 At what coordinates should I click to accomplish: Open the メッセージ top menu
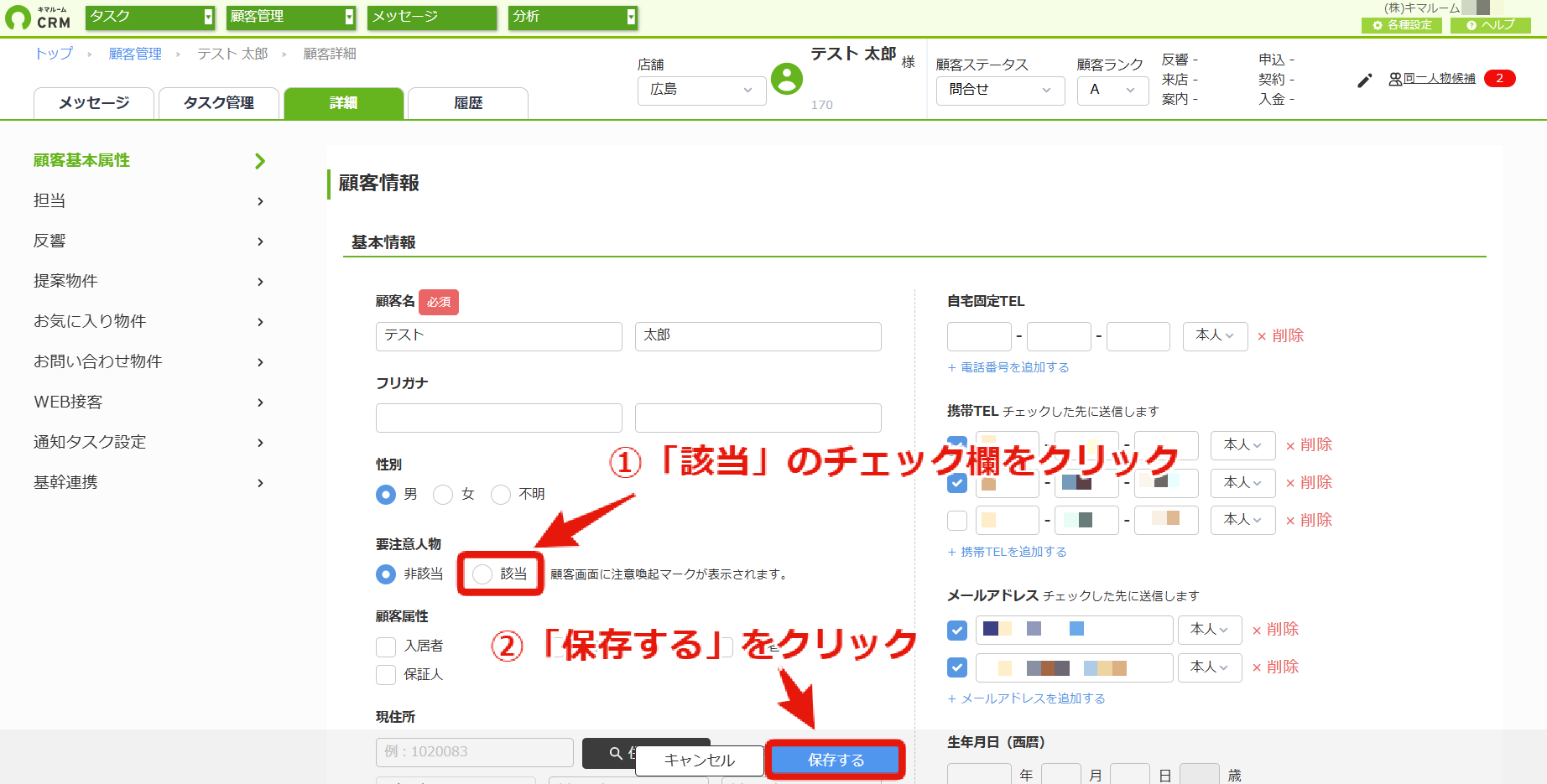[432, 17]
